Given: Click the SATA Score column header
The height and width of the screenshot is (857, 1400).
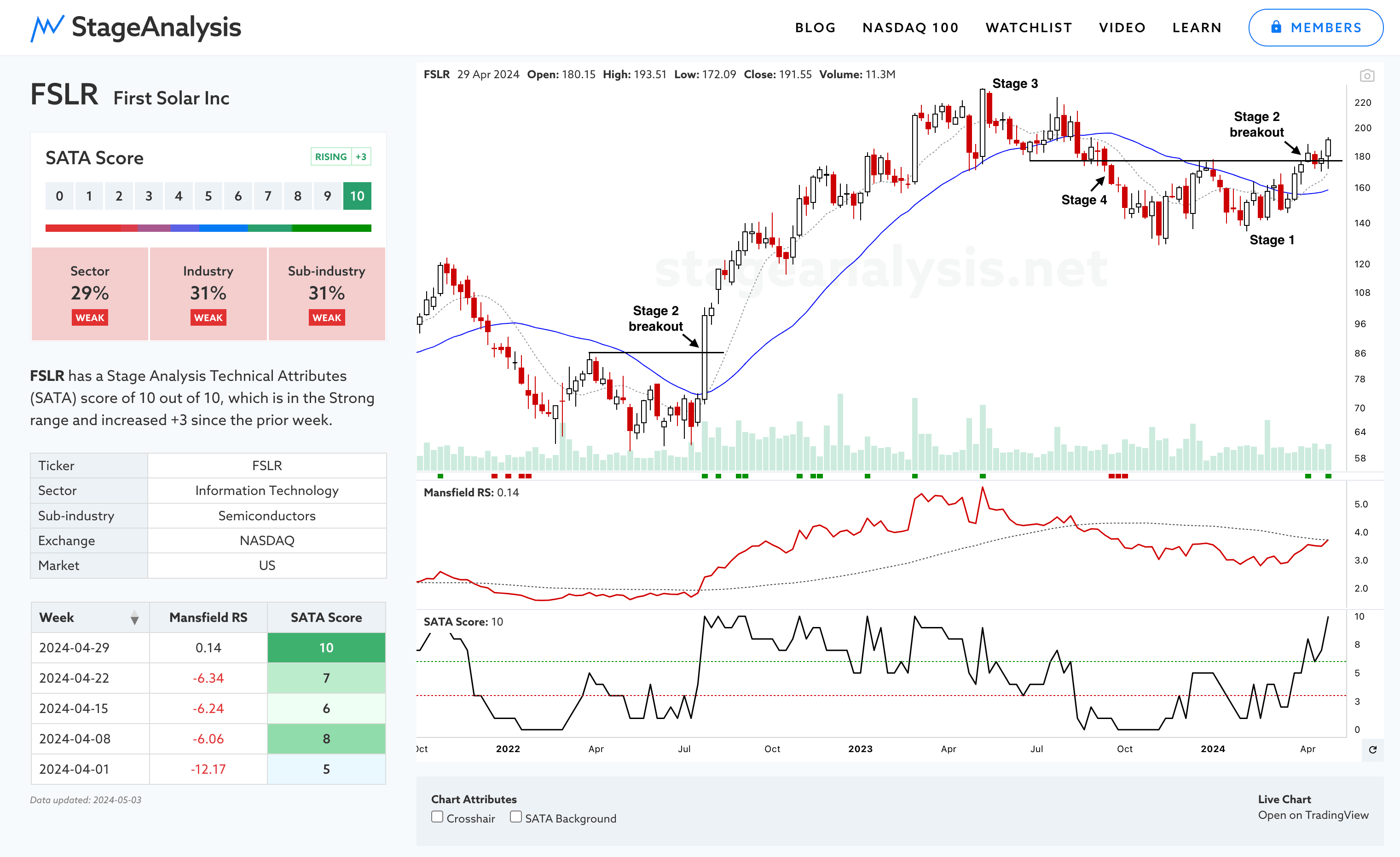Looking at the screenshot, I should point(326,617).
